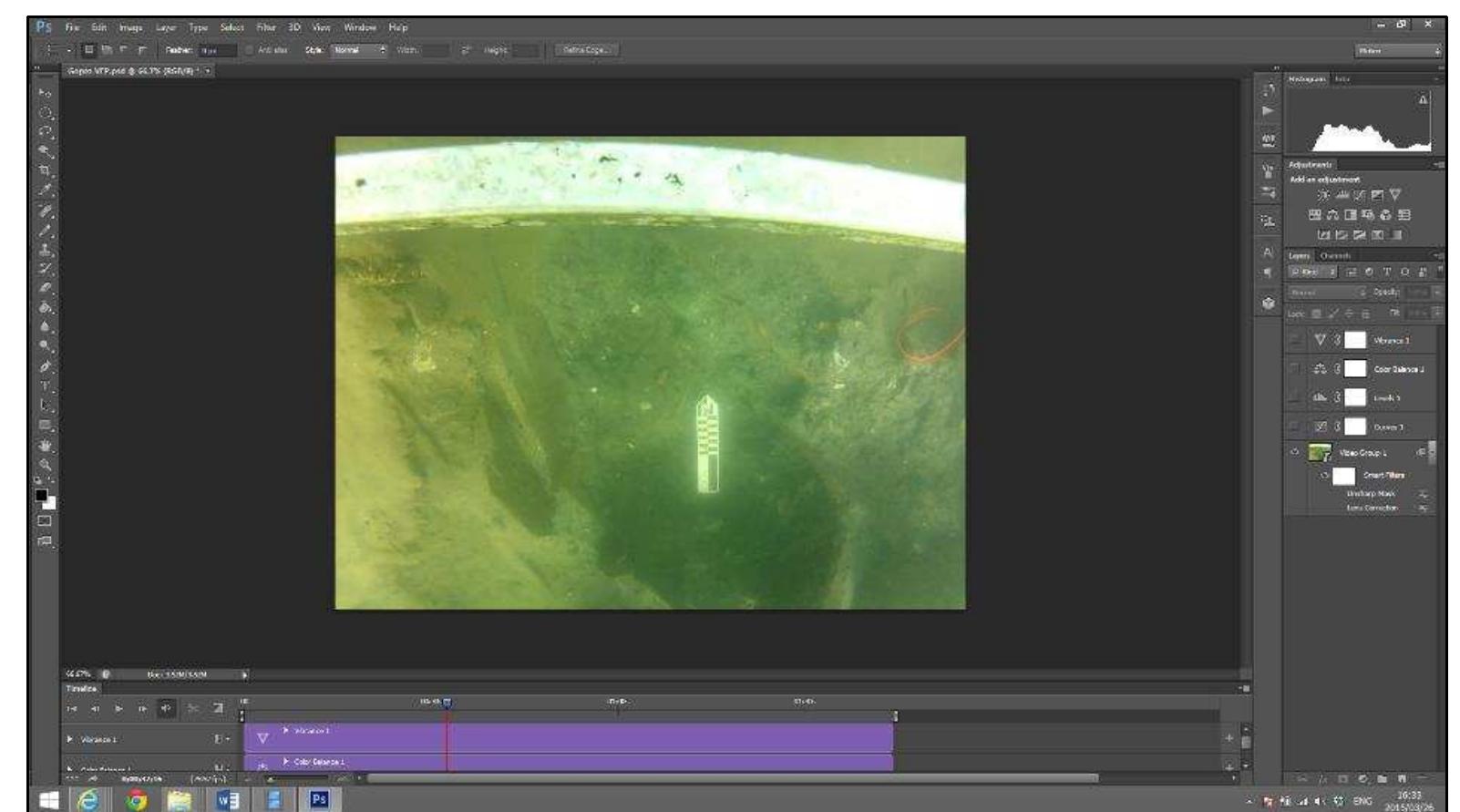Go to the first frame of timeline

[72, 708]
